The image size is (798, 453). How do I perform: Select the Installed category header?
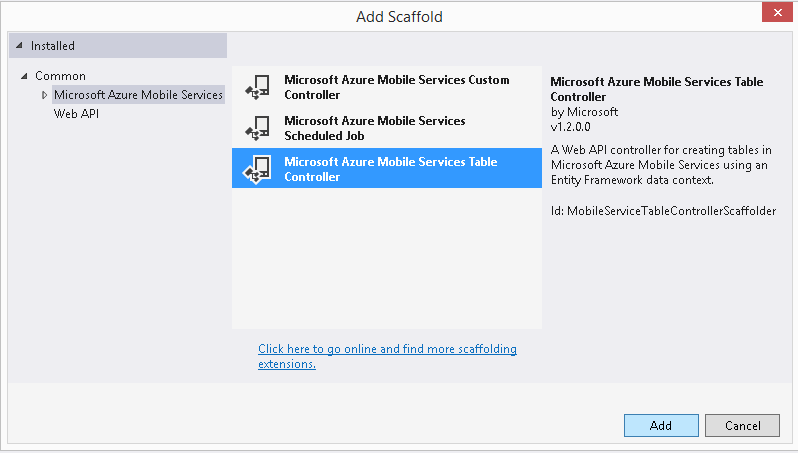point(118,46)
